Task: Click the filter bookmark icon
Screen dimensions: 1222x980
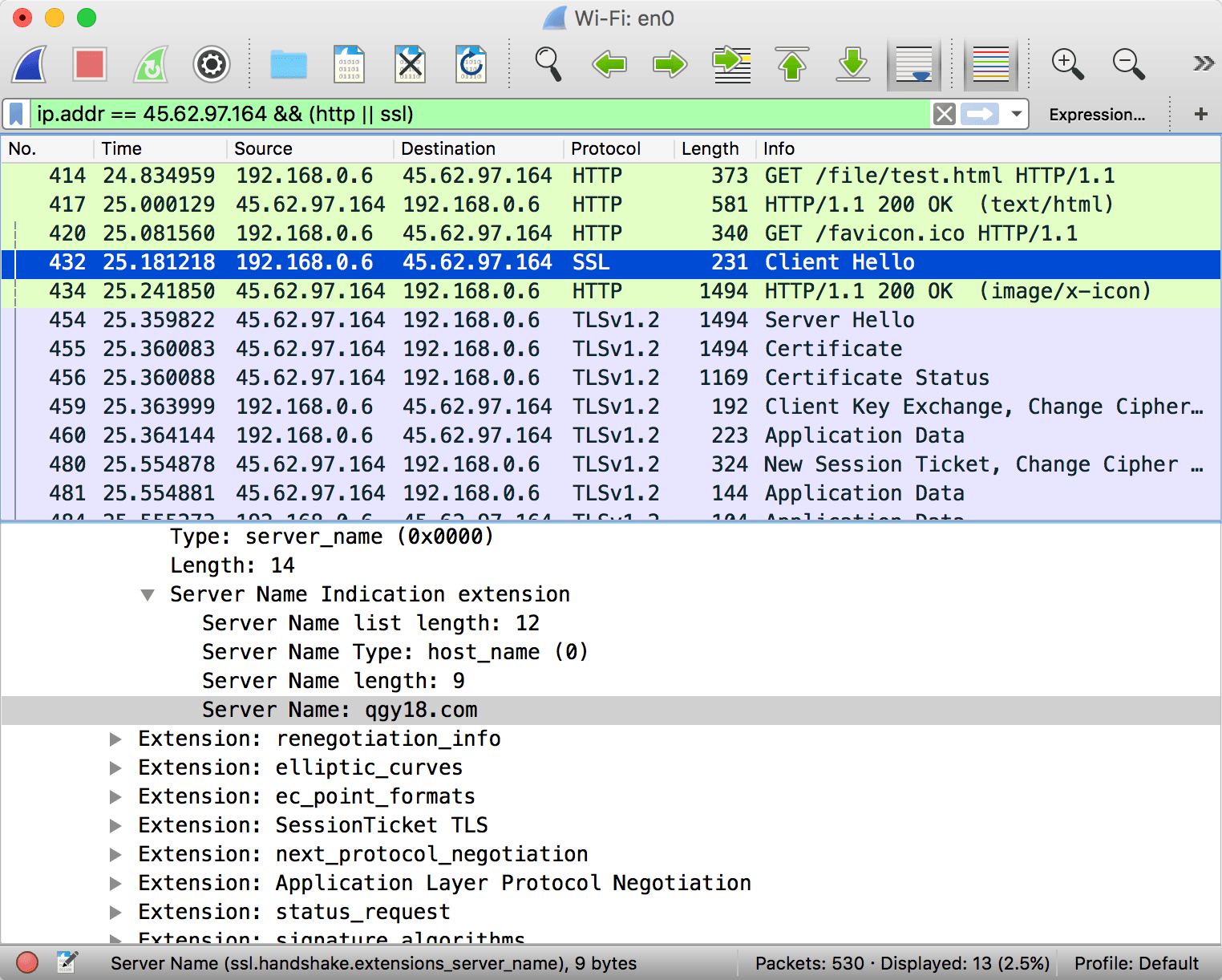Action: click(x=16, y=115)
